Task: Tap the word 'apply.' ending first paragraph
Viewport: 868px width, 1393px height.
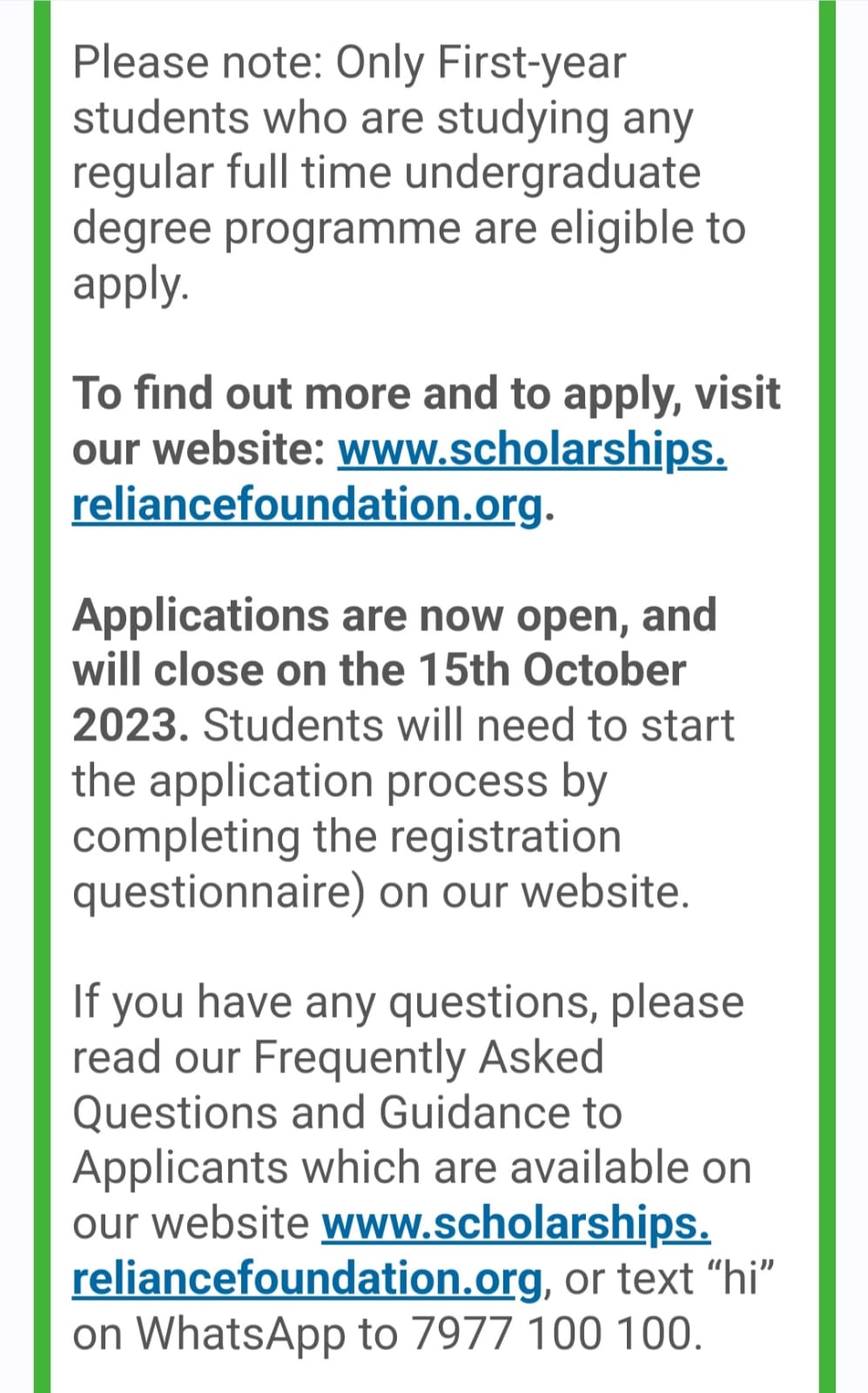Action: click(x=131, y=286)
